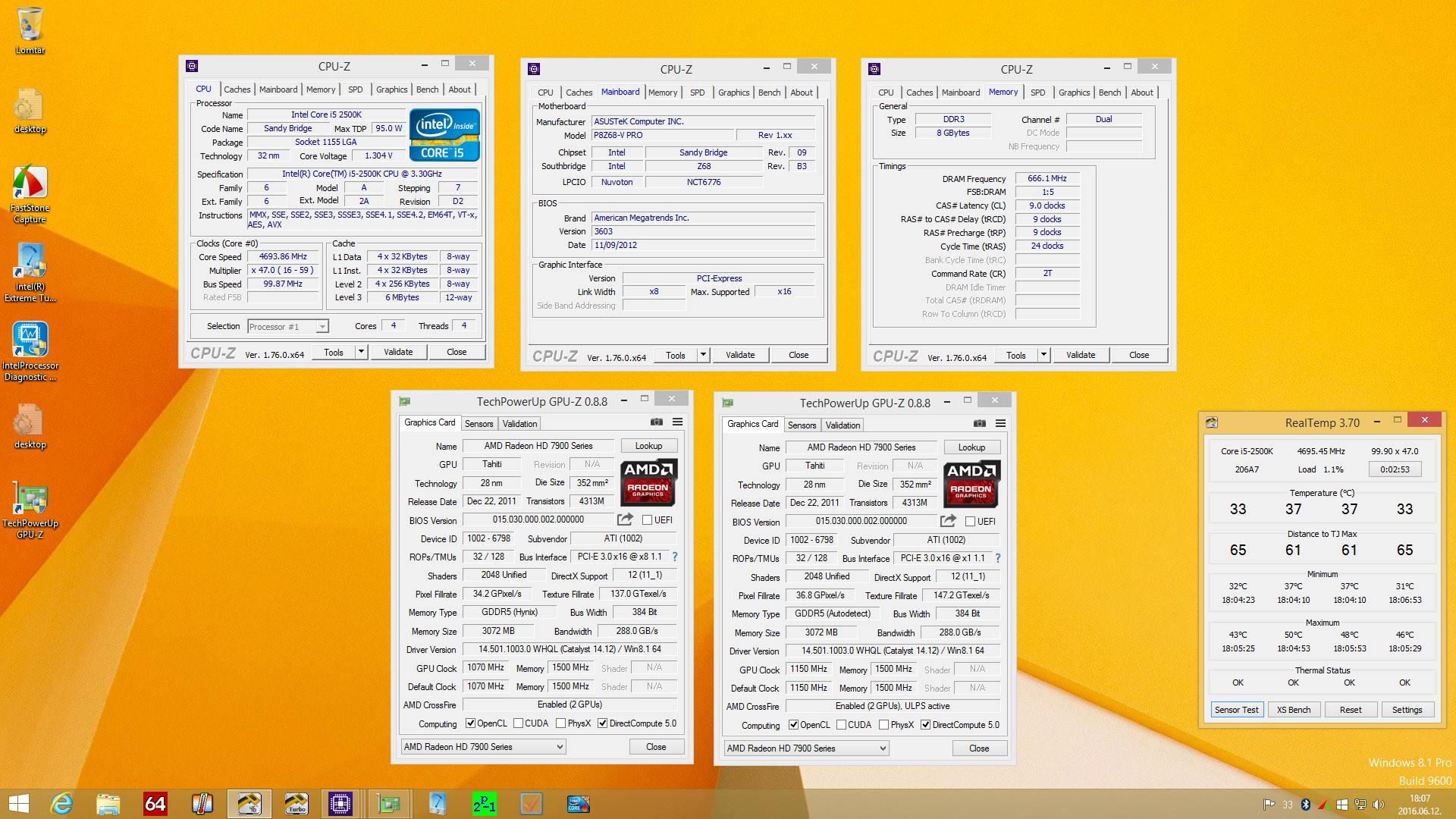Viewport: 1456px width, 819px height.
Task: Expand Tools dropdown arrow in CPU-Z CPU window
Action: tap(362, 352)
